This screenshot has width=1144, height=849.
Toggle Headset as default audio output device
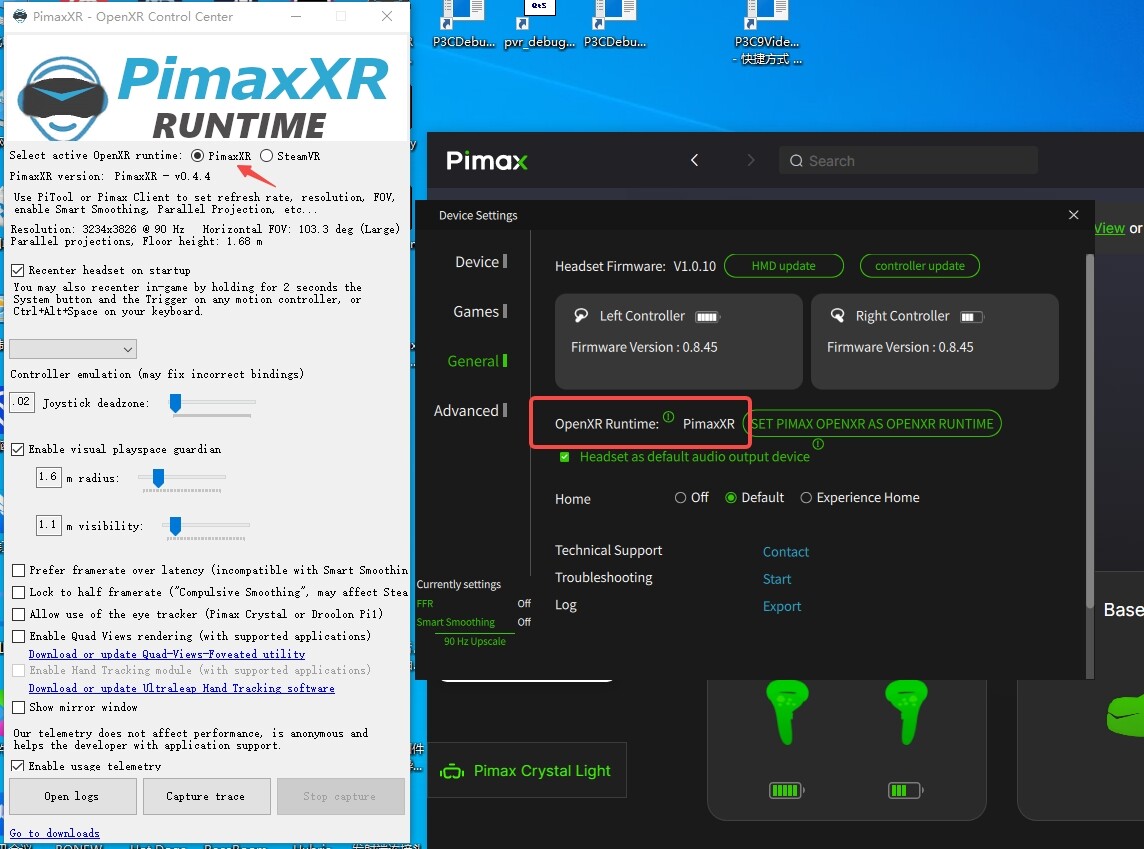[x=564, y=457]
